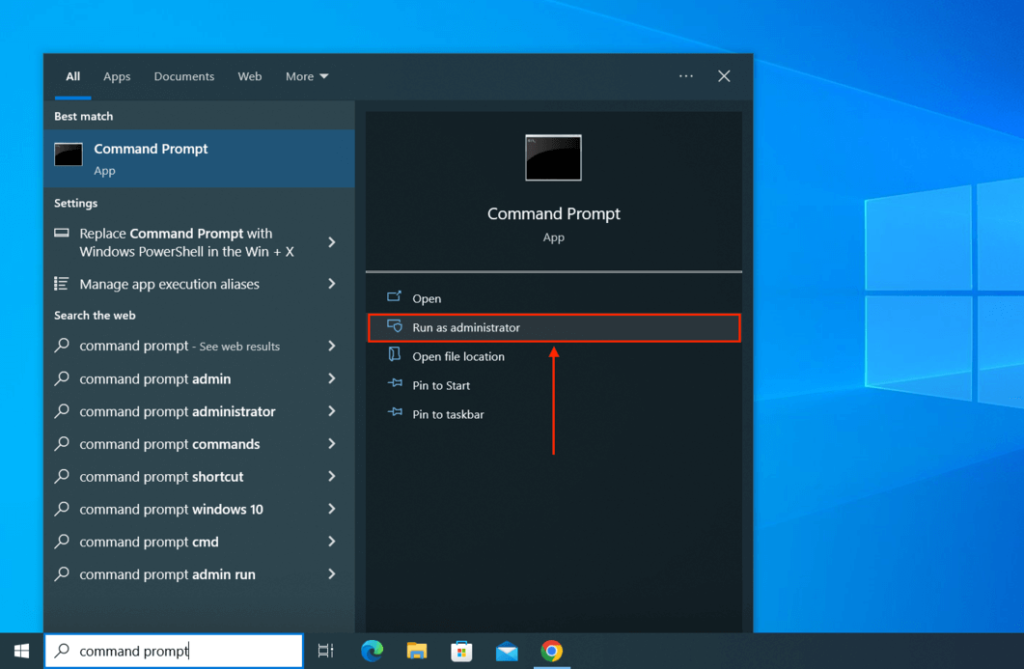Select the Web search tab
The image size is (1024, 669).
pyautogui.click(x=250, y=76)
